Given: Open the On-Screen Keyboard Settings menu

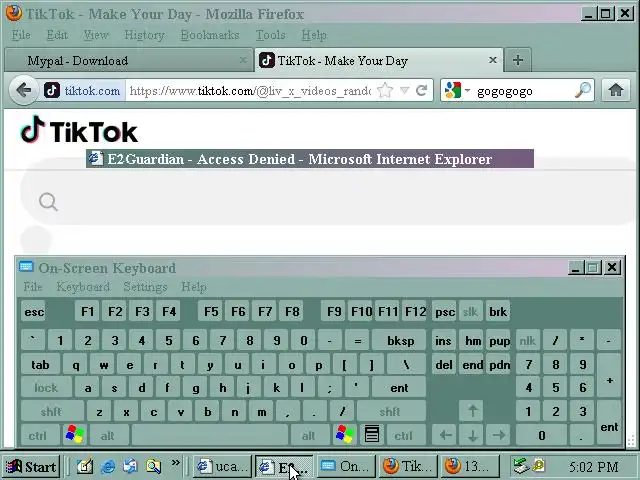Looking at the screenshot, I should pyautogui.click(x=145, y=287).
